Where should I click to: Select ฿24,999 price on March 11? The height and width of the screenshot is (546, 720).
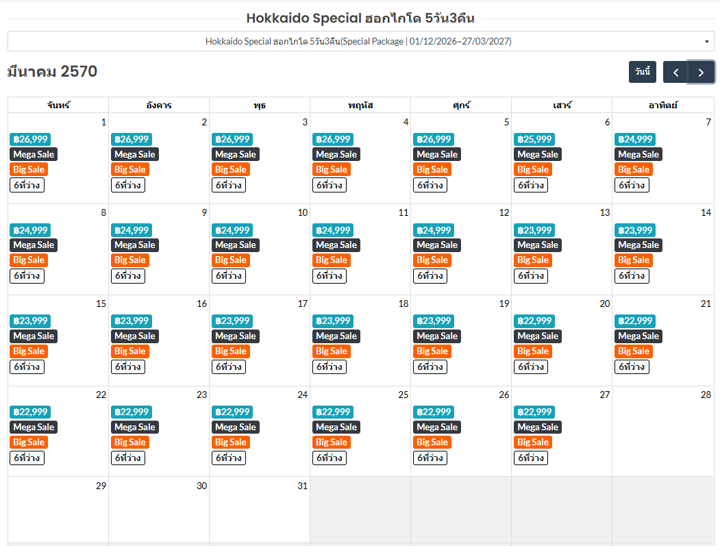tap(333, 230)
